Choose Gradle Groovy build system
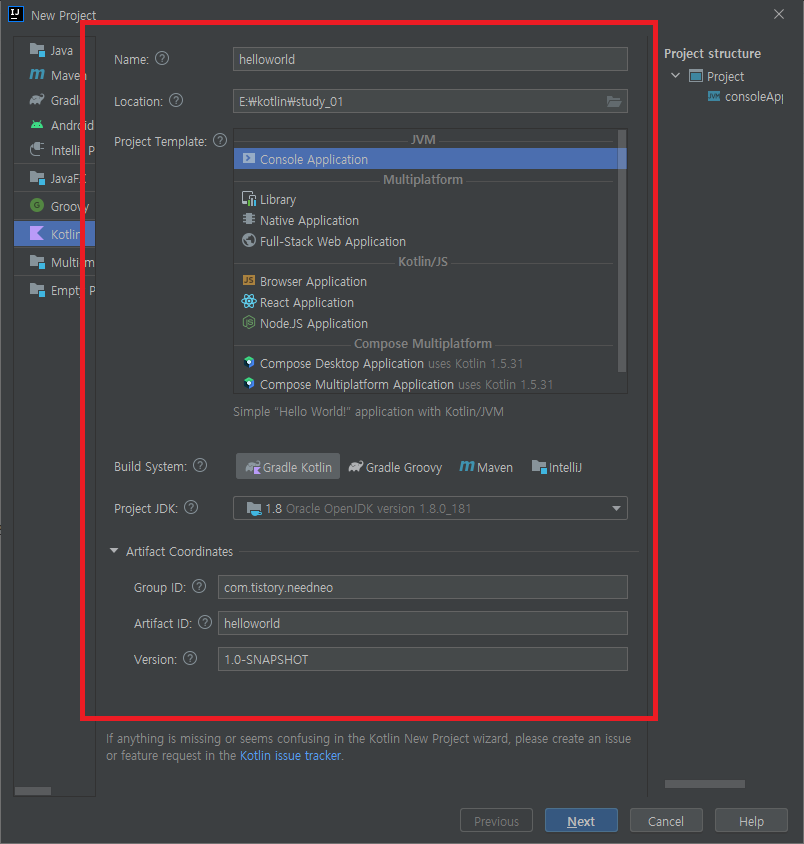 pos(396,467)
